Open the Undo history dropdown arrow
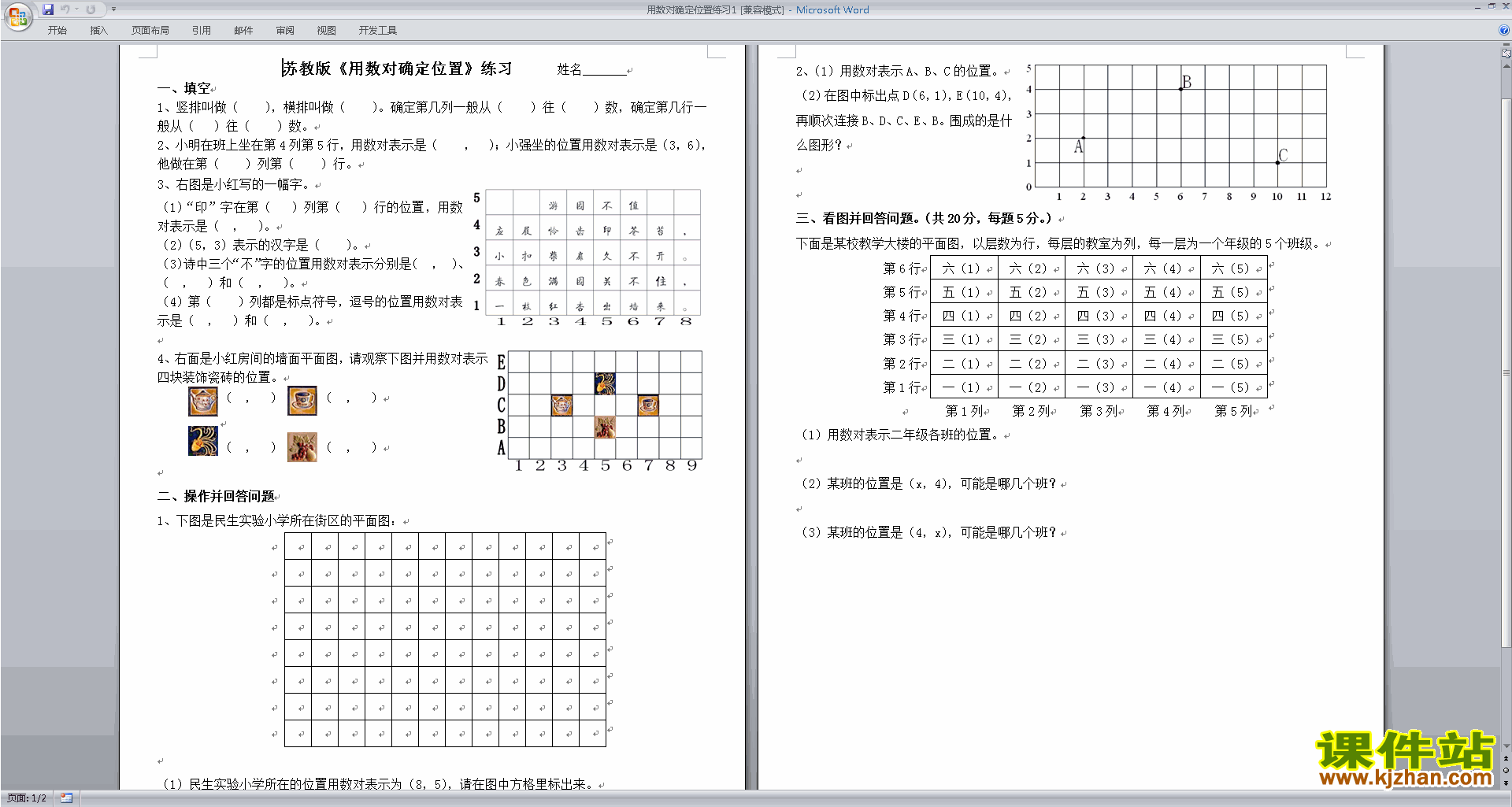This screenshot has height=807, width=1512. (76, 9)
